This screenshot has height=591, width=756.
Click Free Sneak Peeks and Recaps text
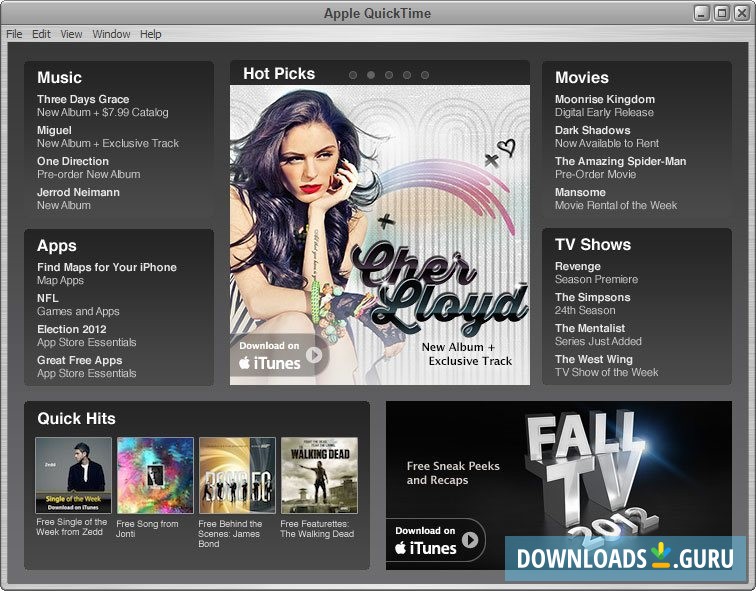(x=453, y=473)
